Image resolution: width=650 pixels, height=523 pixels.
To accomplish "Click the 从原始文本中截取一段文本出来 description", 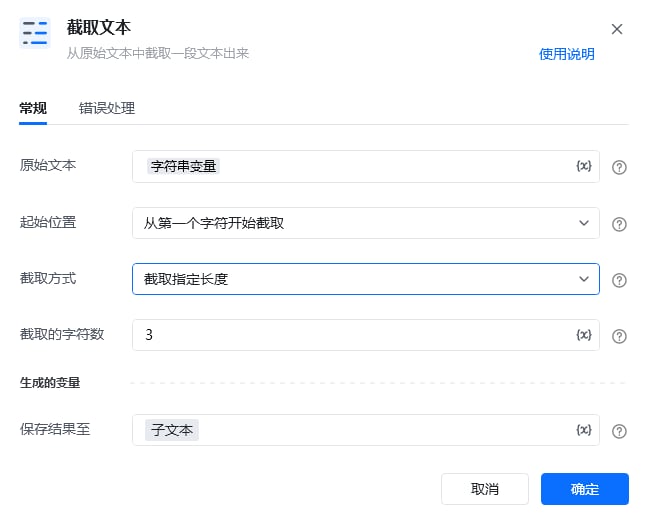I will 158,53.
